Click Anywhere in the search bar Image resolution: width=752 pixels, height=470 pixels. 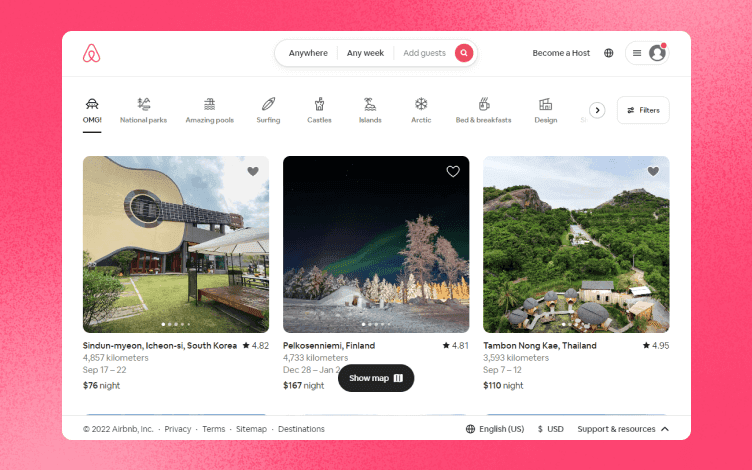[308, 53]
